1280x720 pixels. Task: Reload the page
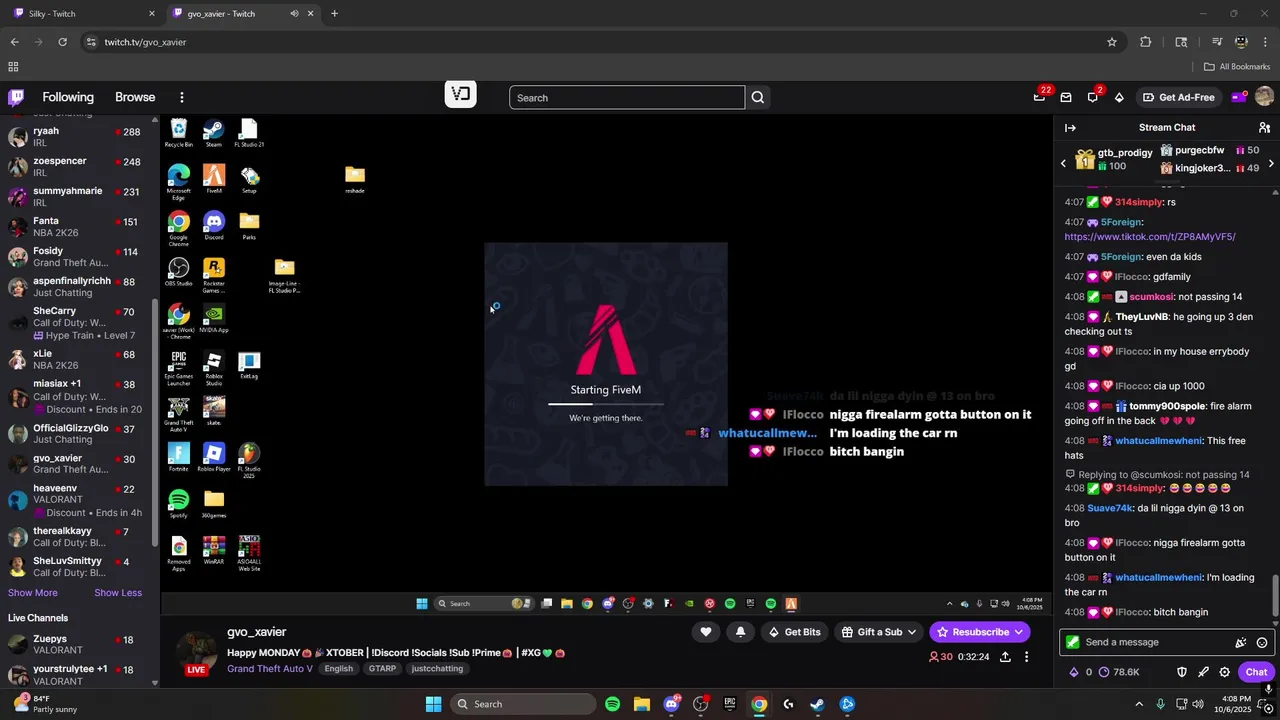pyautogui.click(x=62, y=42)
